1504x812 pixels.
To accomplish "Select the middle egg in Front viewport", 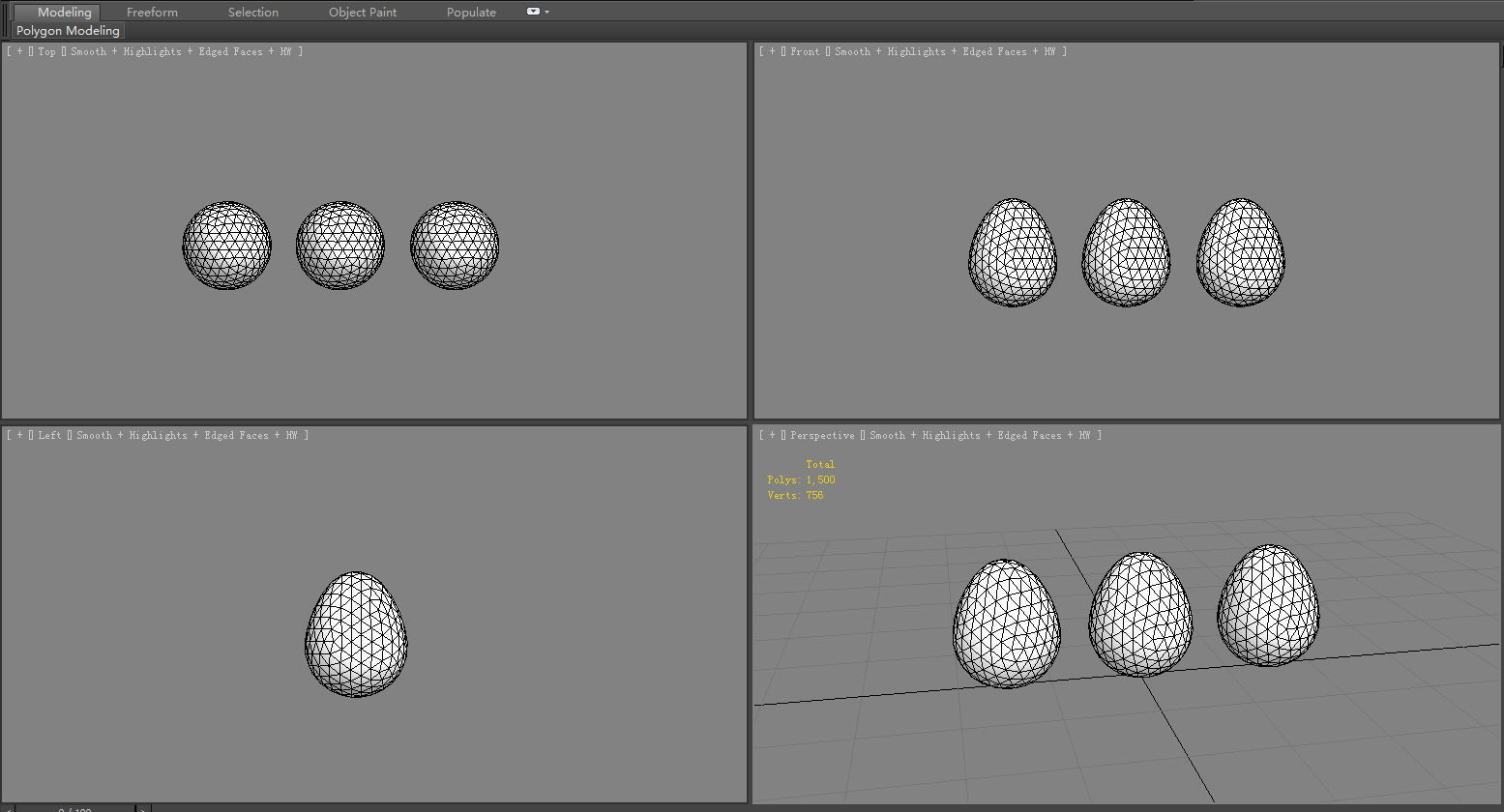I will 1126,253.
